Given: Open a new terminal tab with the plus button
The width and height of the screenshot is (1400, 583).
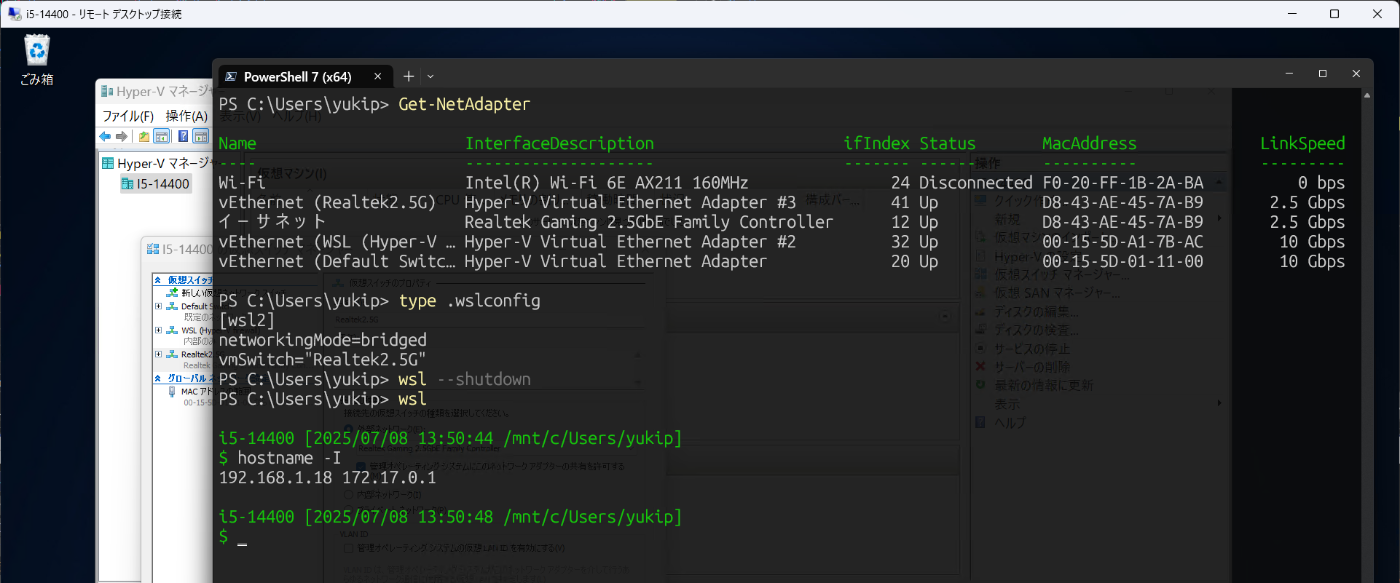Looking at the screenshot, I should [x=408, y=76].
